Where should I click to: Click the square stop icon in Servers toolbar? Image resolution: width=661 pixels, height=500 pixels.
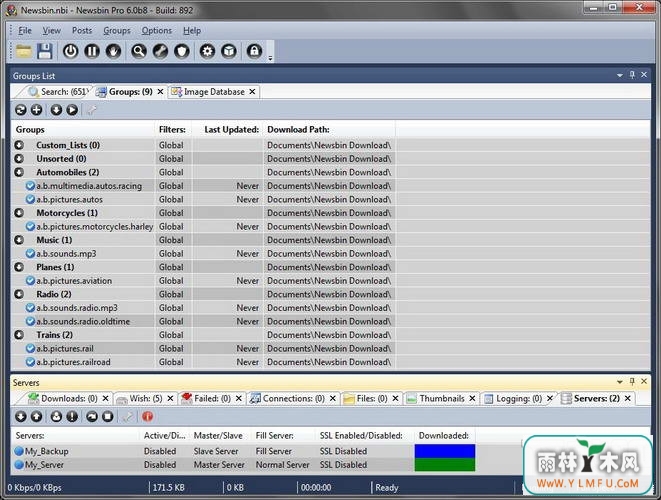pos(108,417)
